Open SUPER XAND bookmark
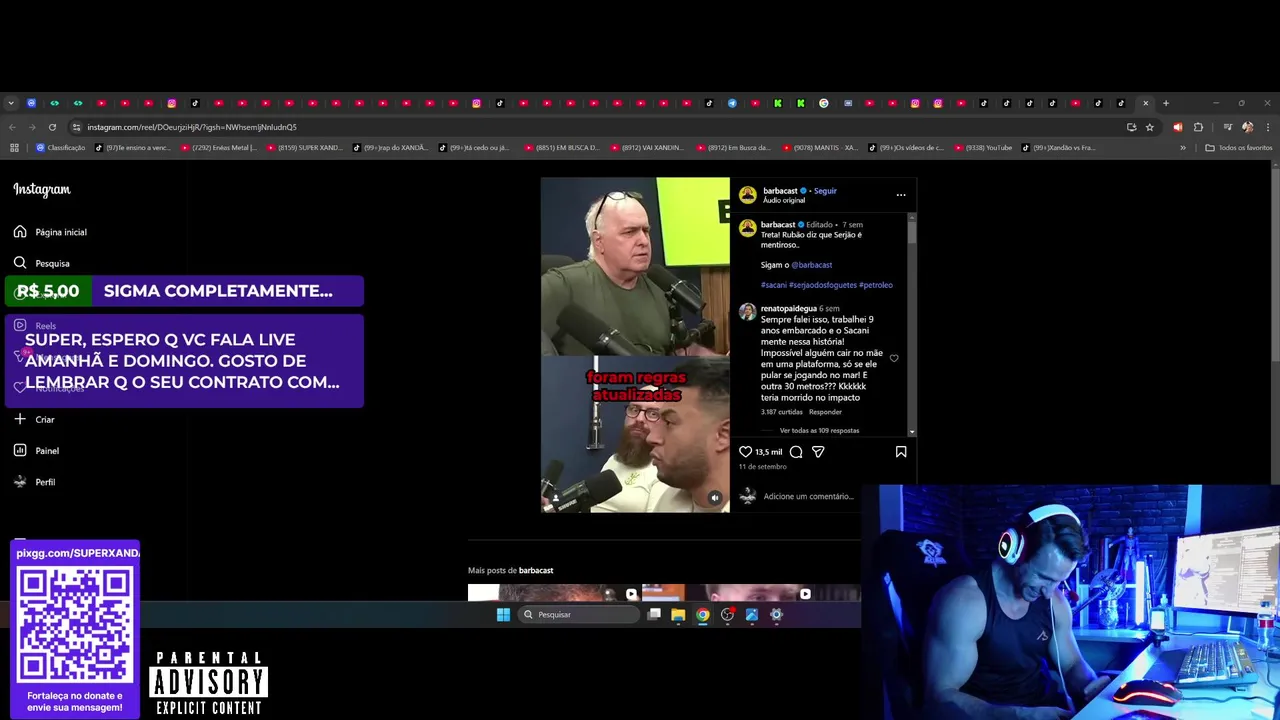1280x720 pixels. tap(305, 148)
